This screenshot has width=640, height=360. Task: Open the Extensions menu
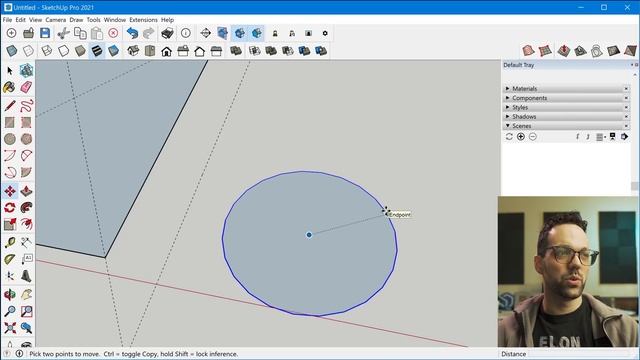point(143,20)
